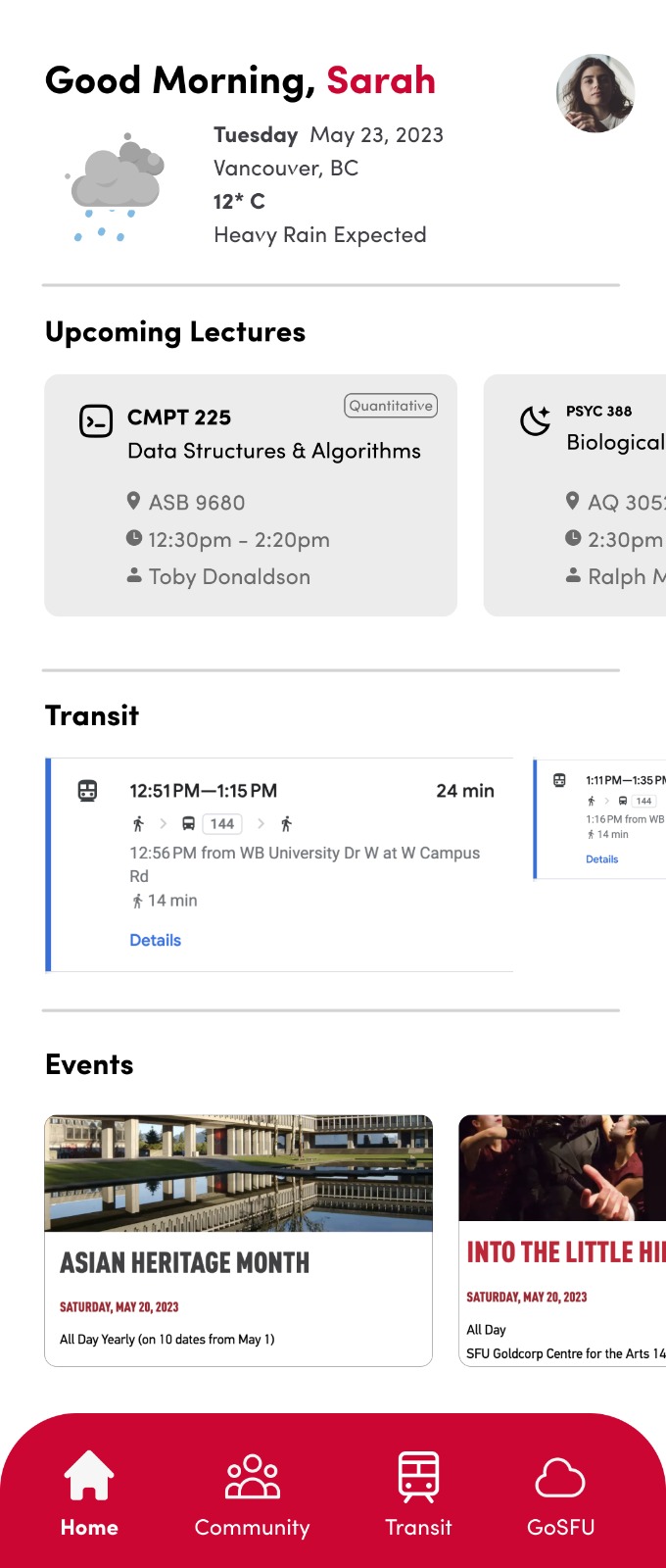666x1568 pixels.
Task: Select the 144 bus route badge
Action: click(x=222, y=824)
